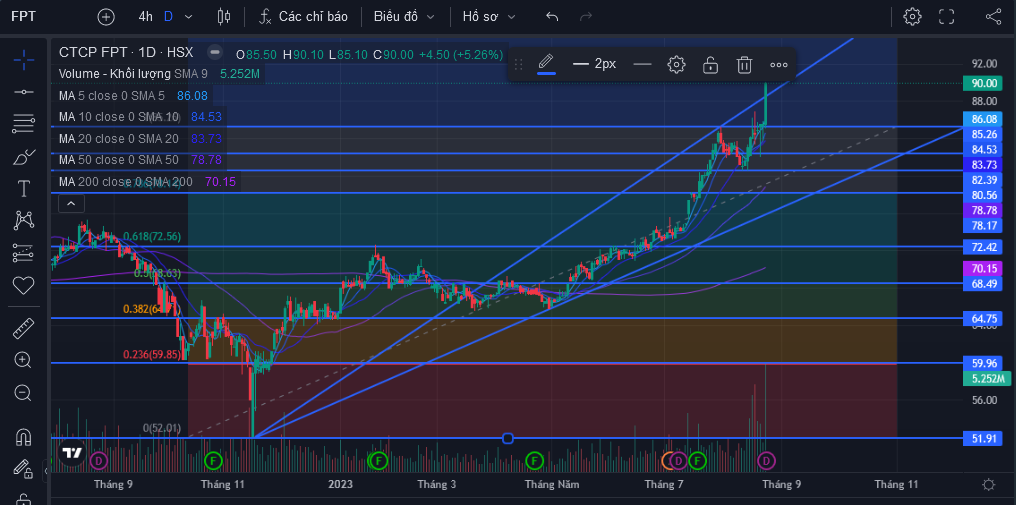Open the Fibonacci/Gann tools group
Screen dimensions: 1016x505
(24, 123)
